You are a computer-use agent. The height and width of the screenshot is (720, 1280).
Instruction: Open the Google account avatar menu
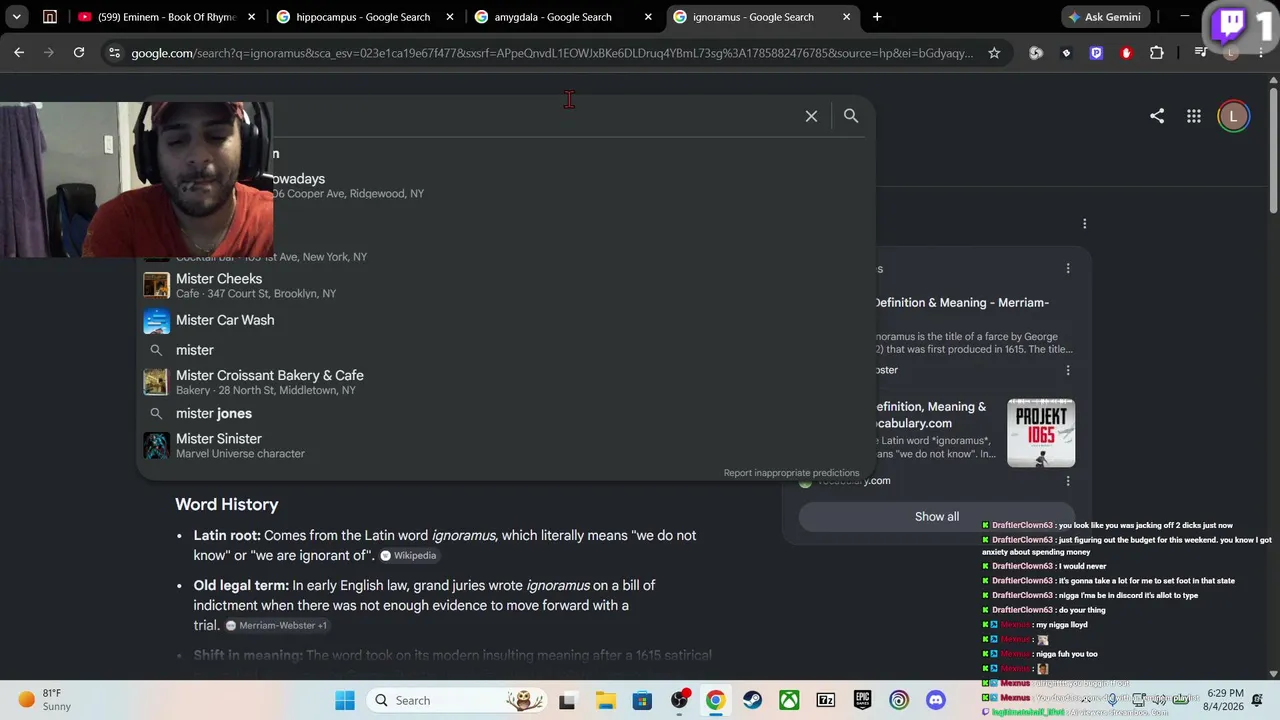[1233, 116]
